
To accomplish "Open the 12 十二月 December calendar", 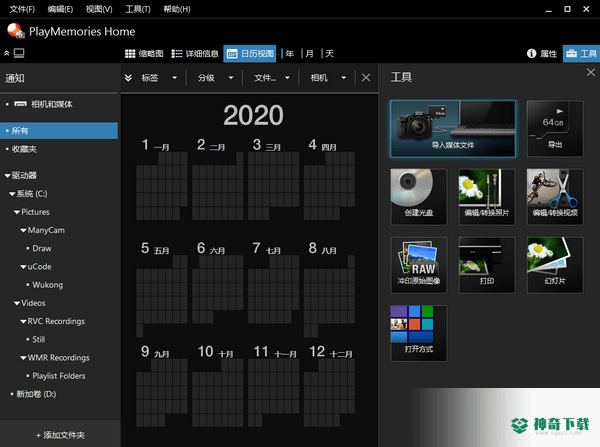I will tap(329, 386).
